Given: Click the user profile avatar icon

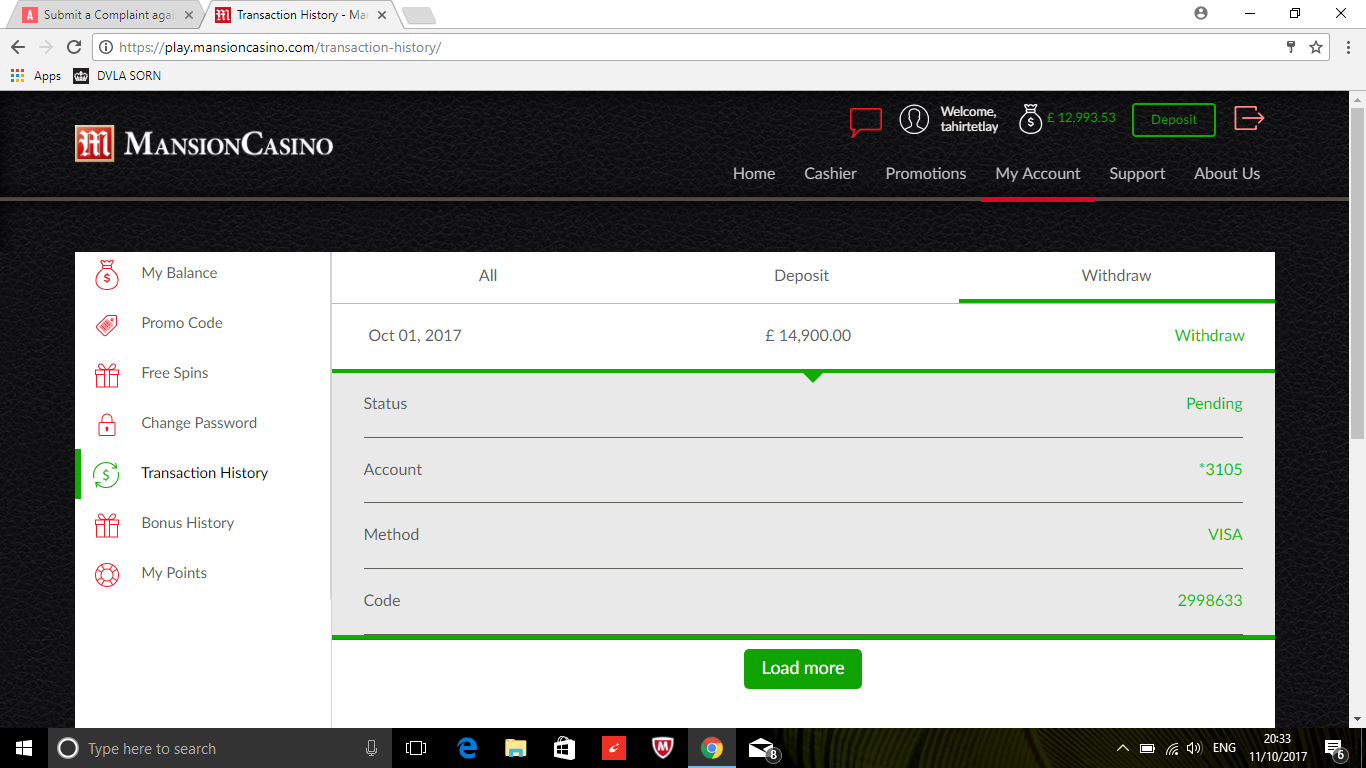Looking at the screenshot, I should [914, 120].
